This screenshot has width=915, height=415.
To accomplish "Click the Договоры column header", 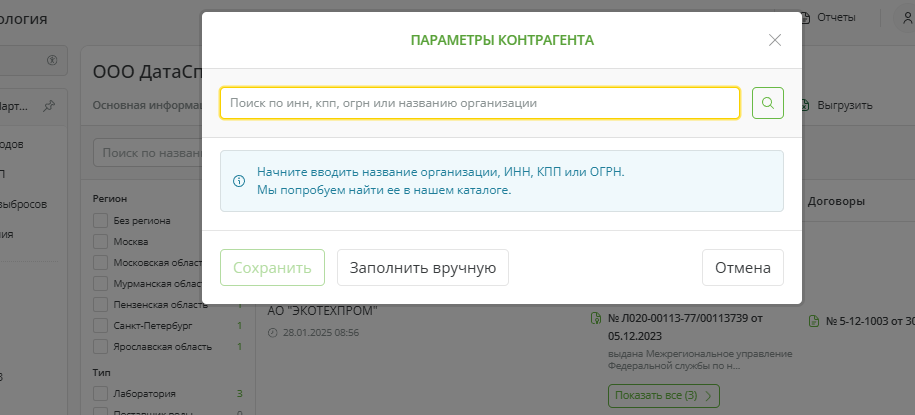I will (836, 201).
